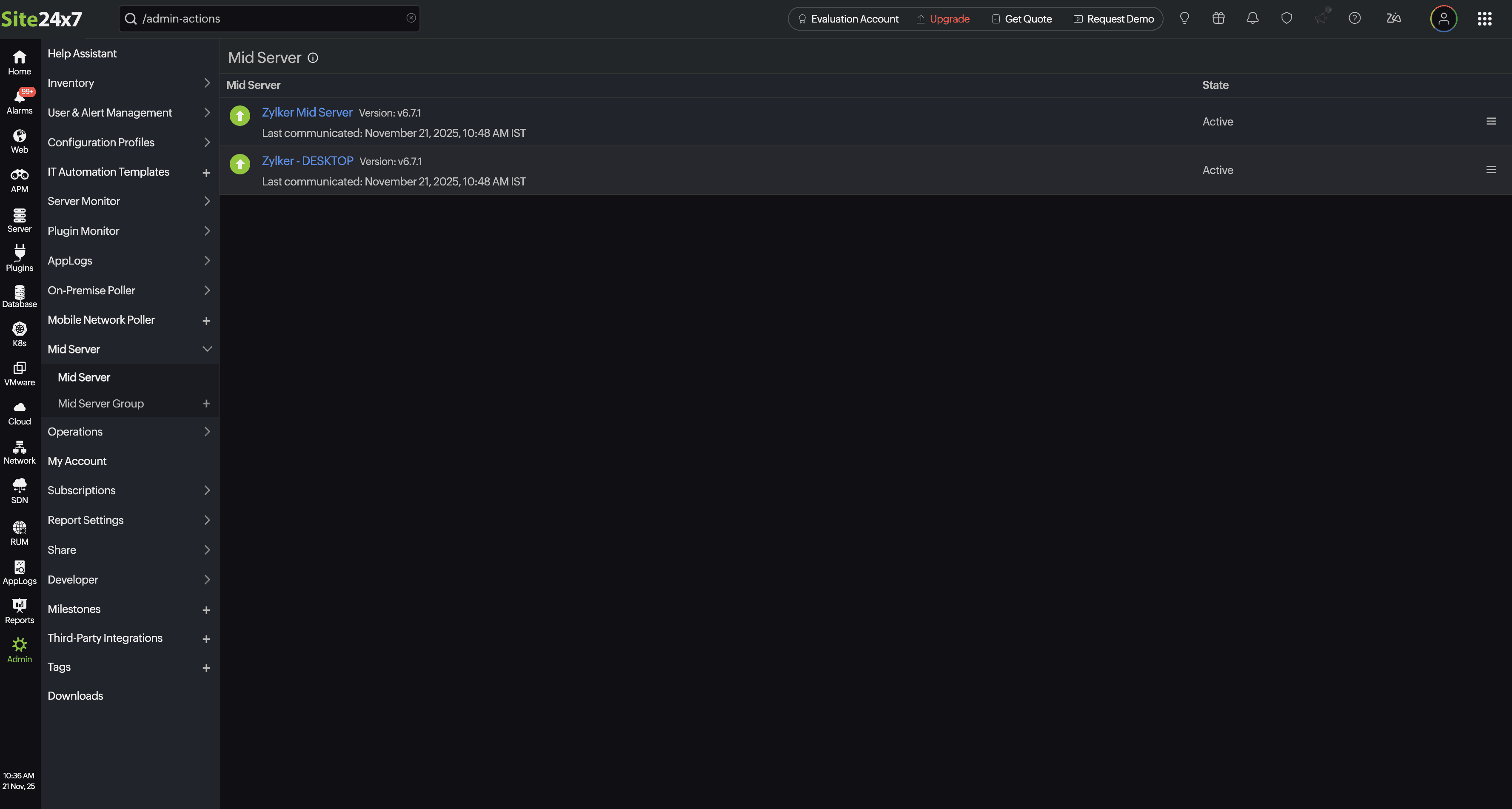1512x809 pixels.
Task: Clear the admin-actions search field
Action: [x=410, y=18]
